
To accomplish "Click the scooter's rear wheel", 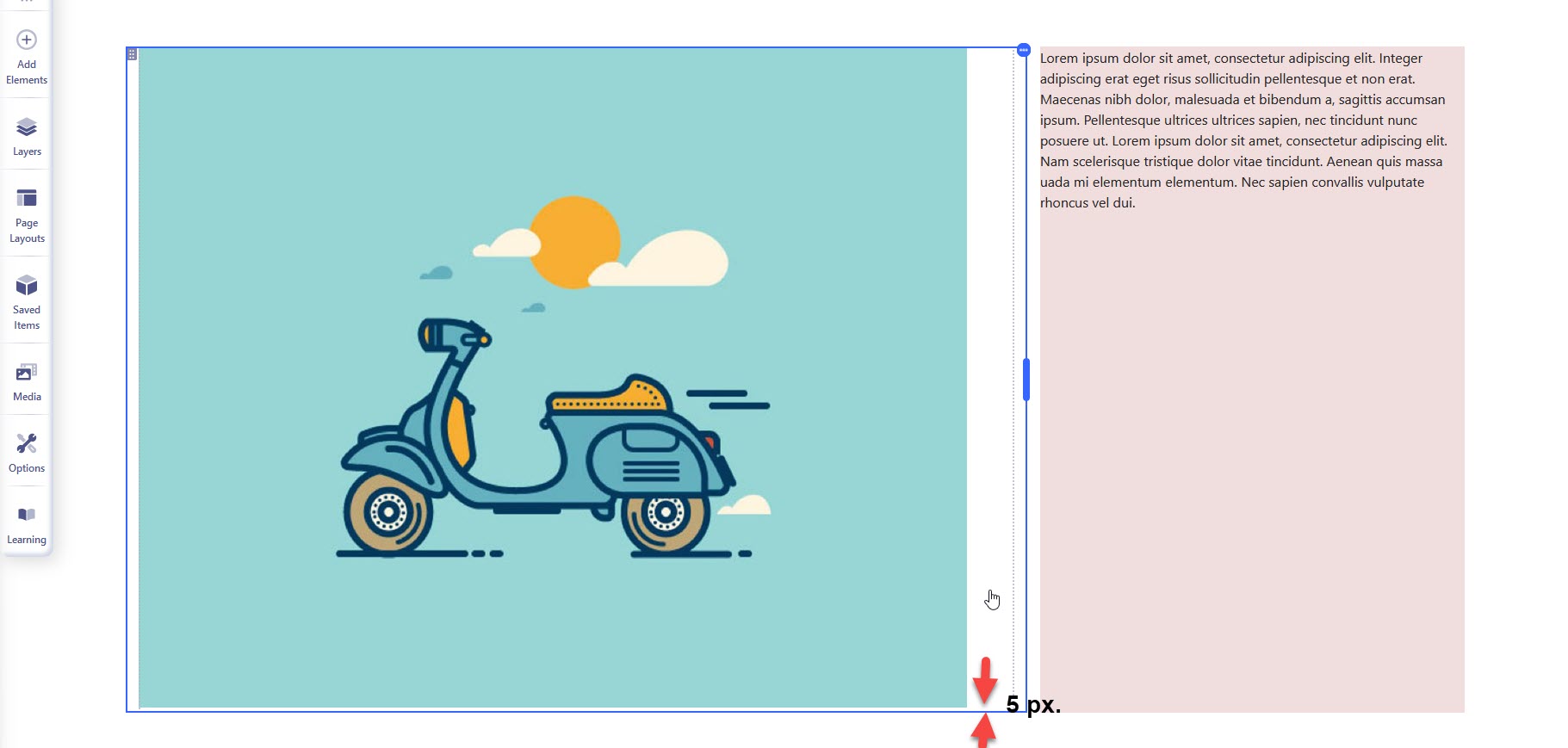I will tap(665, 514).
